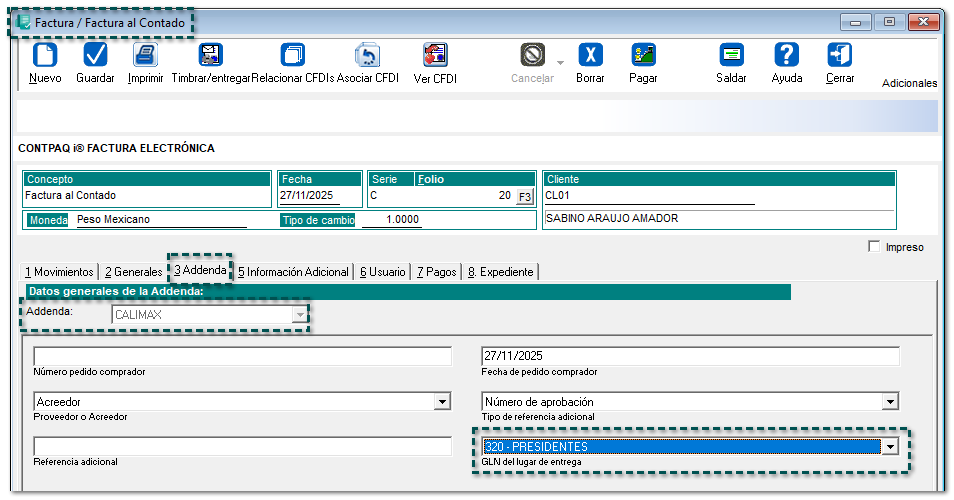Viewport: 954px width, 500px height.
Task: Open the 7 Pagos tab
Action: (x=436, y=272)
